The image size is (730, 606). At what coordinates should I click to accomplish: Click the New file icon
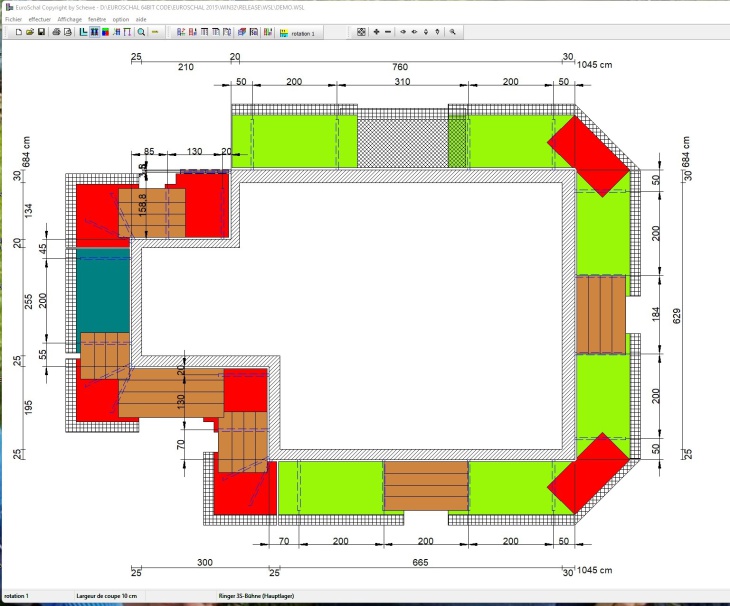(18, 32)
